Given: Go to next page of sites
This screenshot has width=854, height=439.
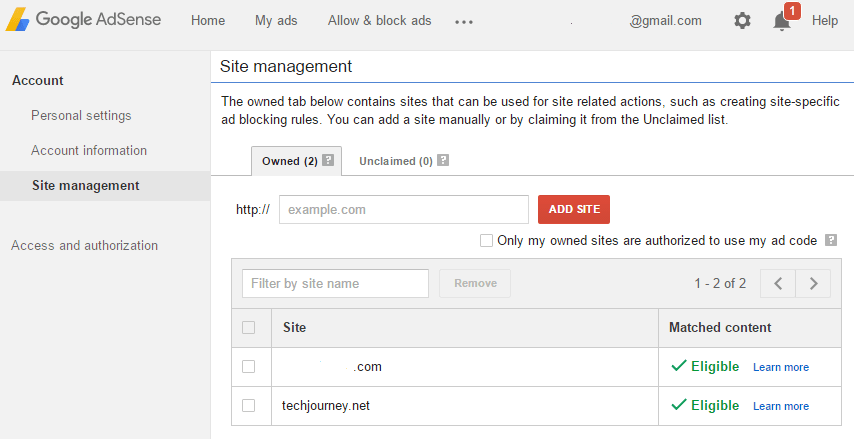Looking at the screenshot, I should (813, 283).
